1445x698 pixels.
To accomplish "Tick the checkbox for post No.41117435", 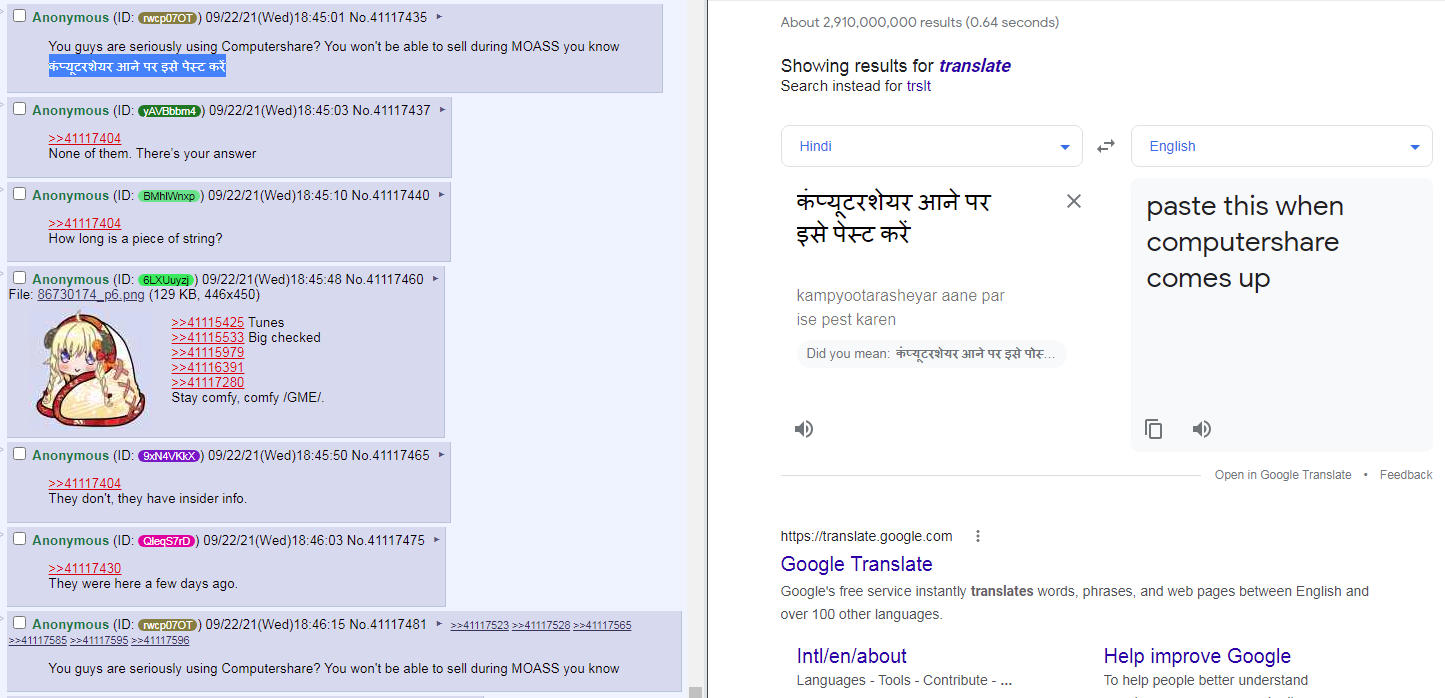I will tap(19, 16).
